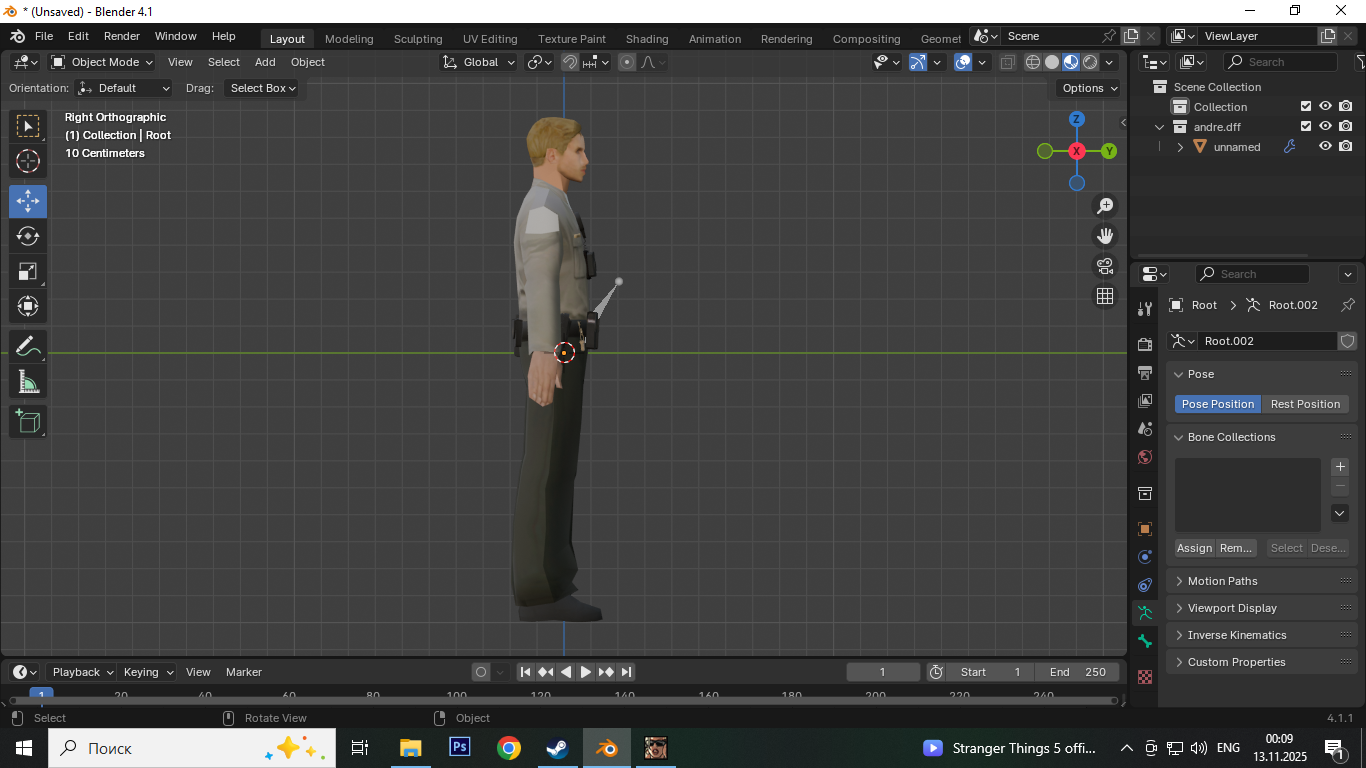This screenshot has width=1366, height=768.
Task: Hide the andre.dff collection in viewport
Action: pos(1325,127)
